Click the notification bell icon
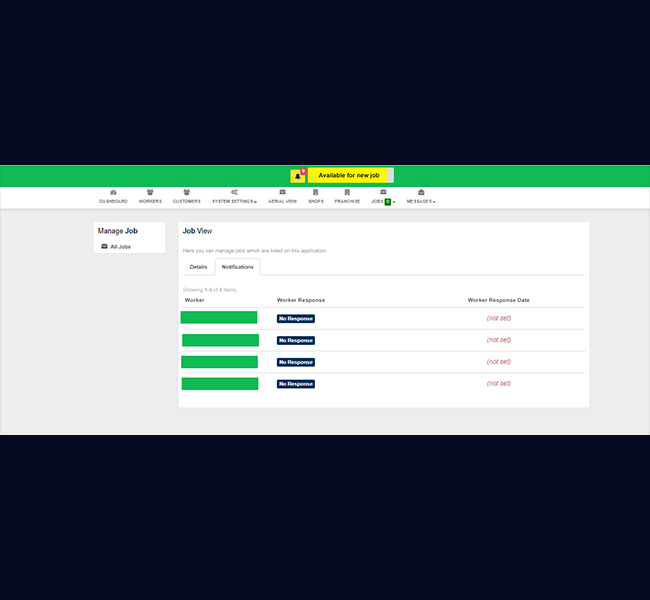The height and width of the screenshot is (600, 650). point(297,175)
